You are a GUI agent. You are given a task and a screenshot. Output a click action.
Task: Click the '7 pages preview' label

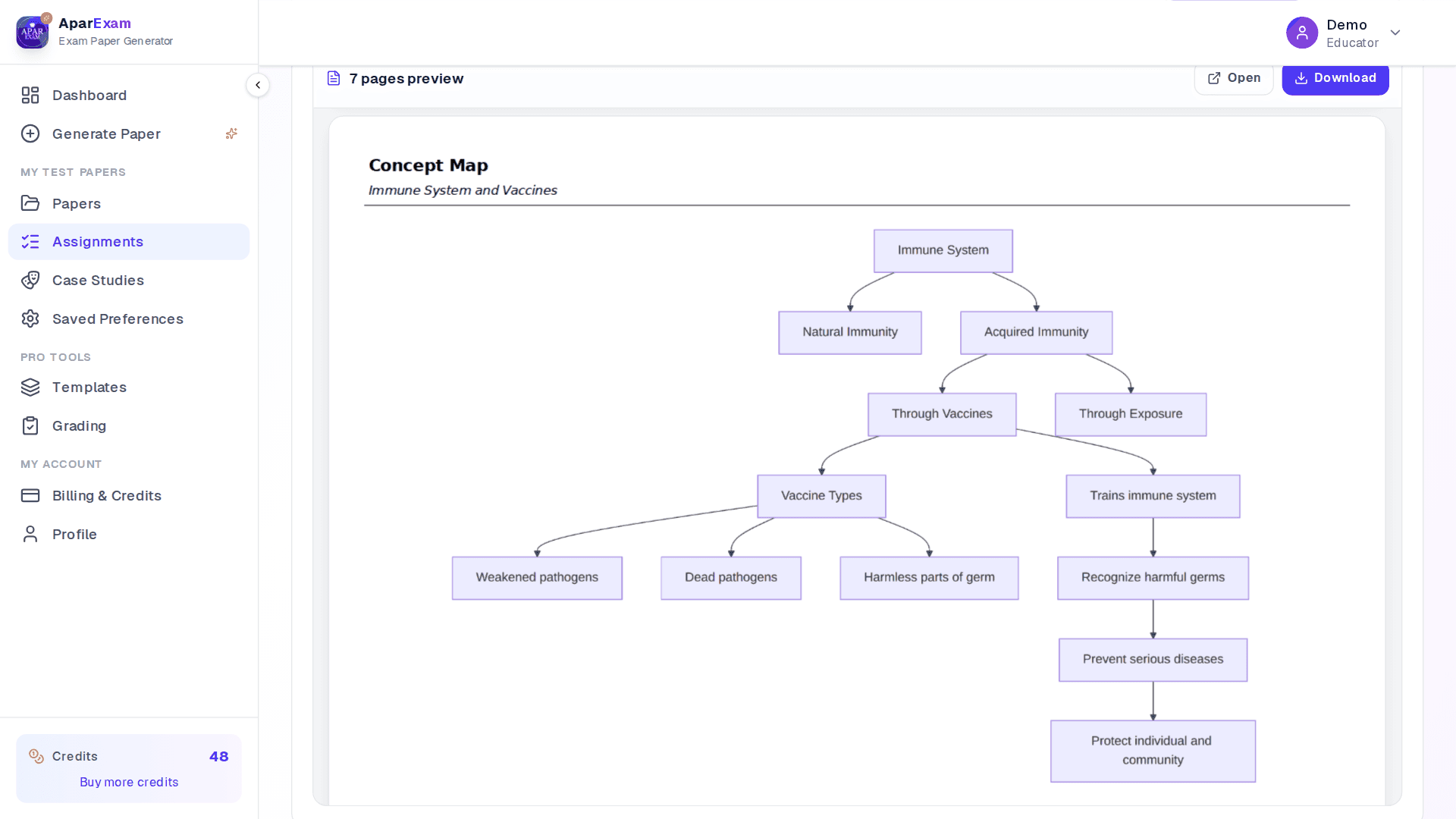[406, 79]
